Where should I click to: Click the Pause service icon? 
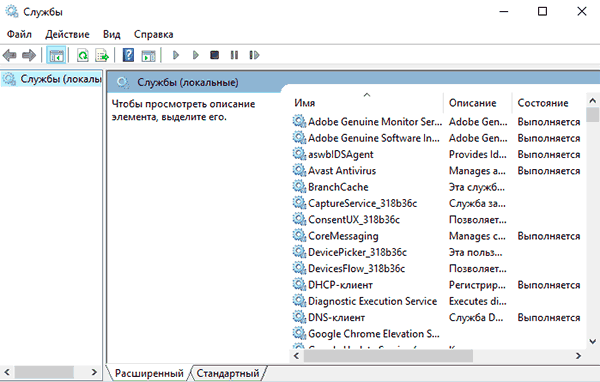coord(234,55)
